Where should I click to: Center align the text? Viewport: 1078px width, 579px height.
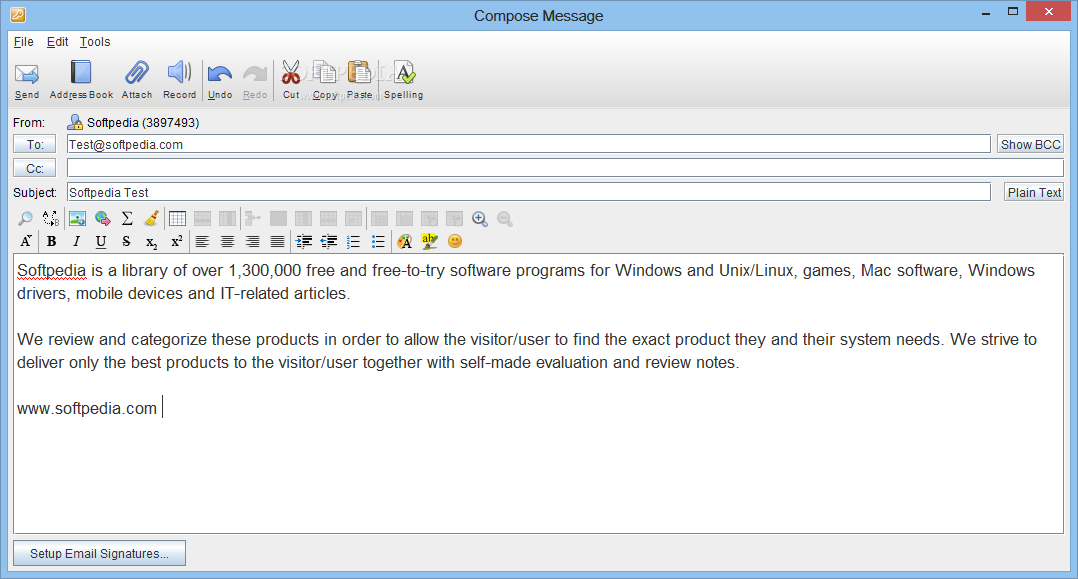coord(227,241)
